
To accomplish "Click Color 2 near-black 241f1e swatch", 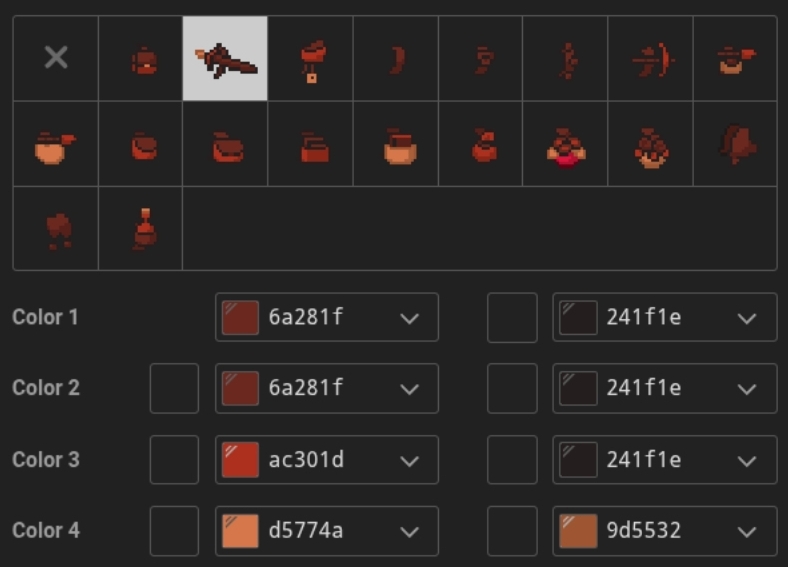I will pos(578,389).
